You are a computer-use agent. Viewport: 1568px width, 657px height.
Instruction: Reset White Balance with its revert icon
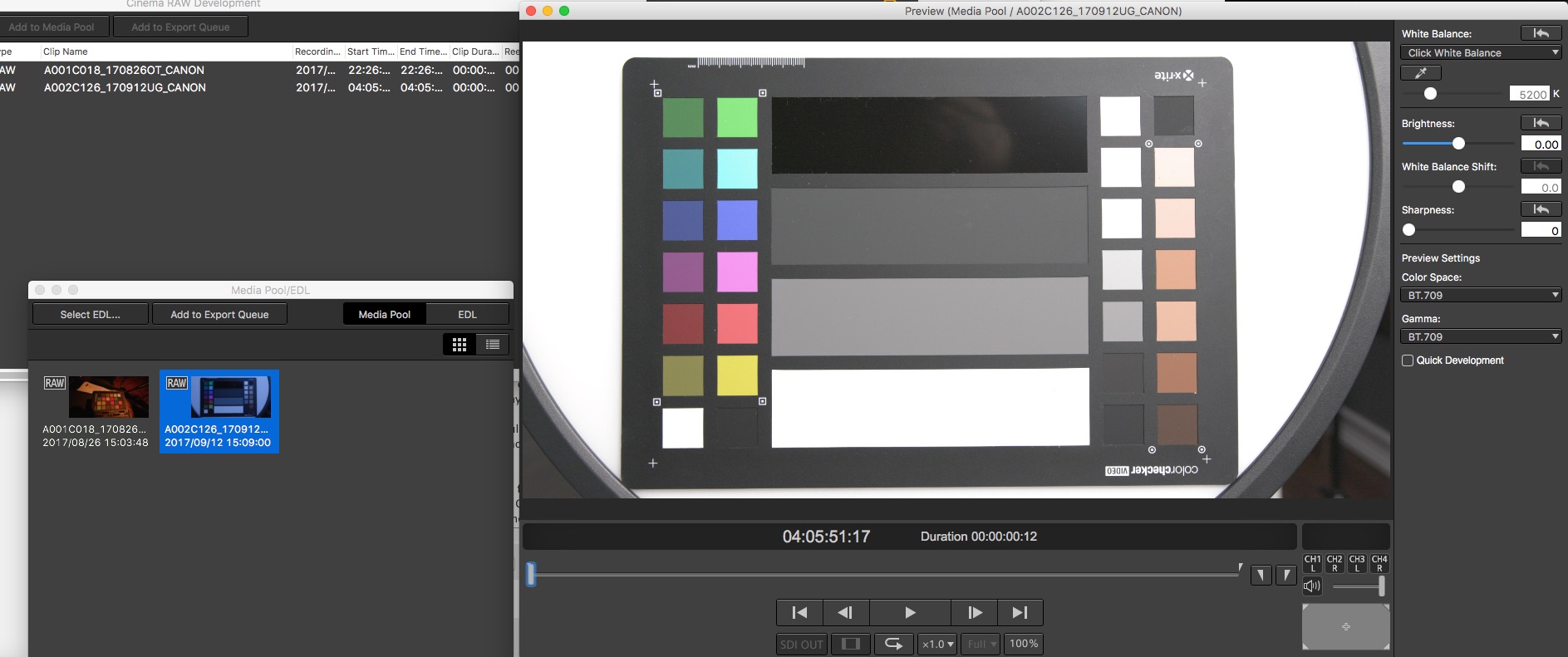[1541, 33]
